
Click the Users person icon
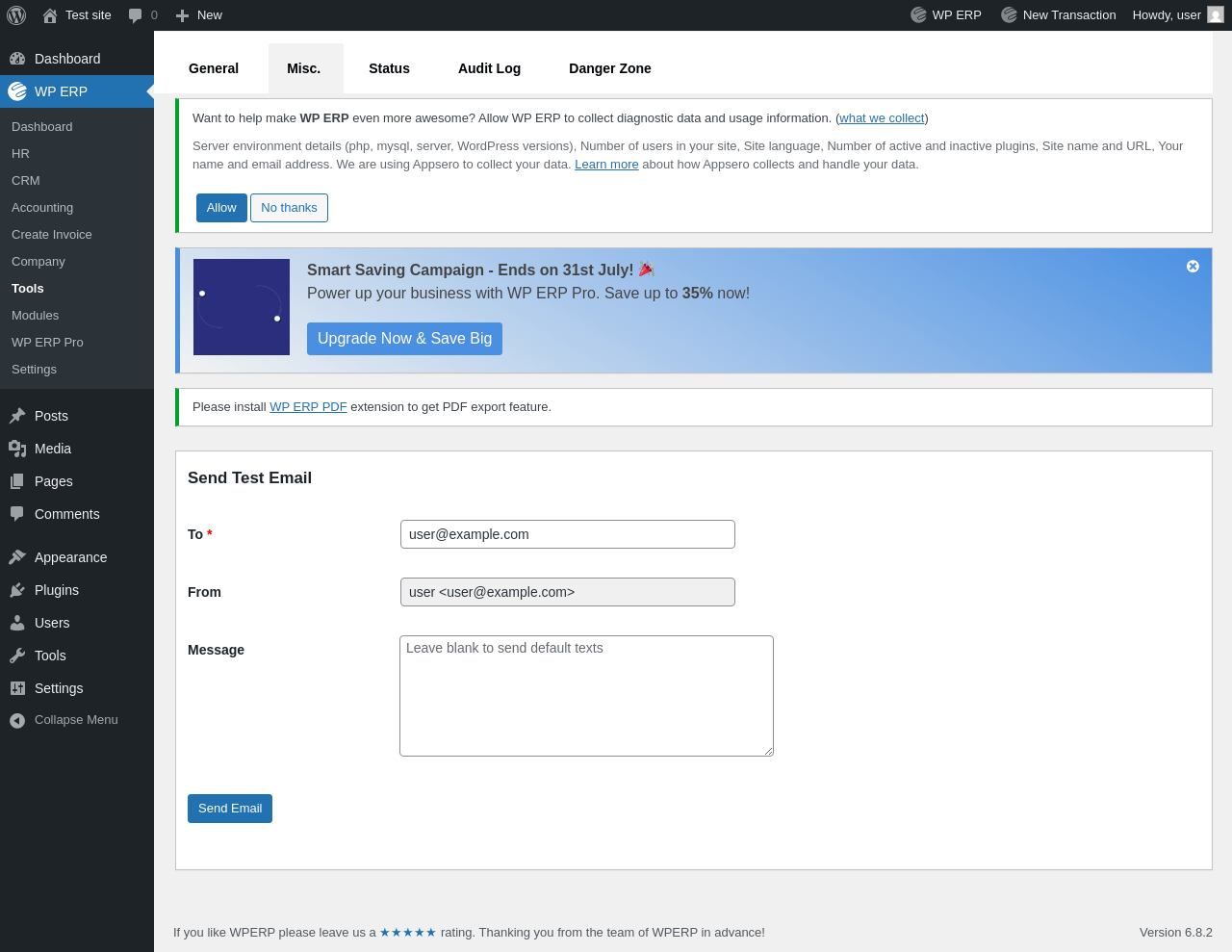pos(17,623)
